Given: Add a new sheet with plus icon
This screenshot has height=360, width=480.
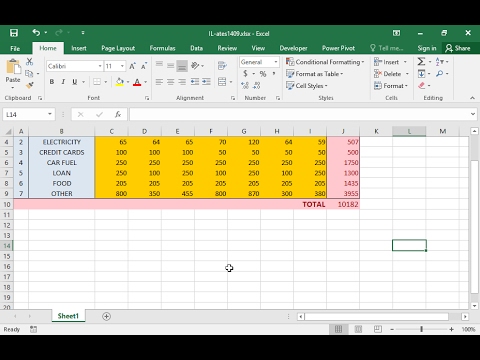Looking at the screenshot, I should 106,316.
